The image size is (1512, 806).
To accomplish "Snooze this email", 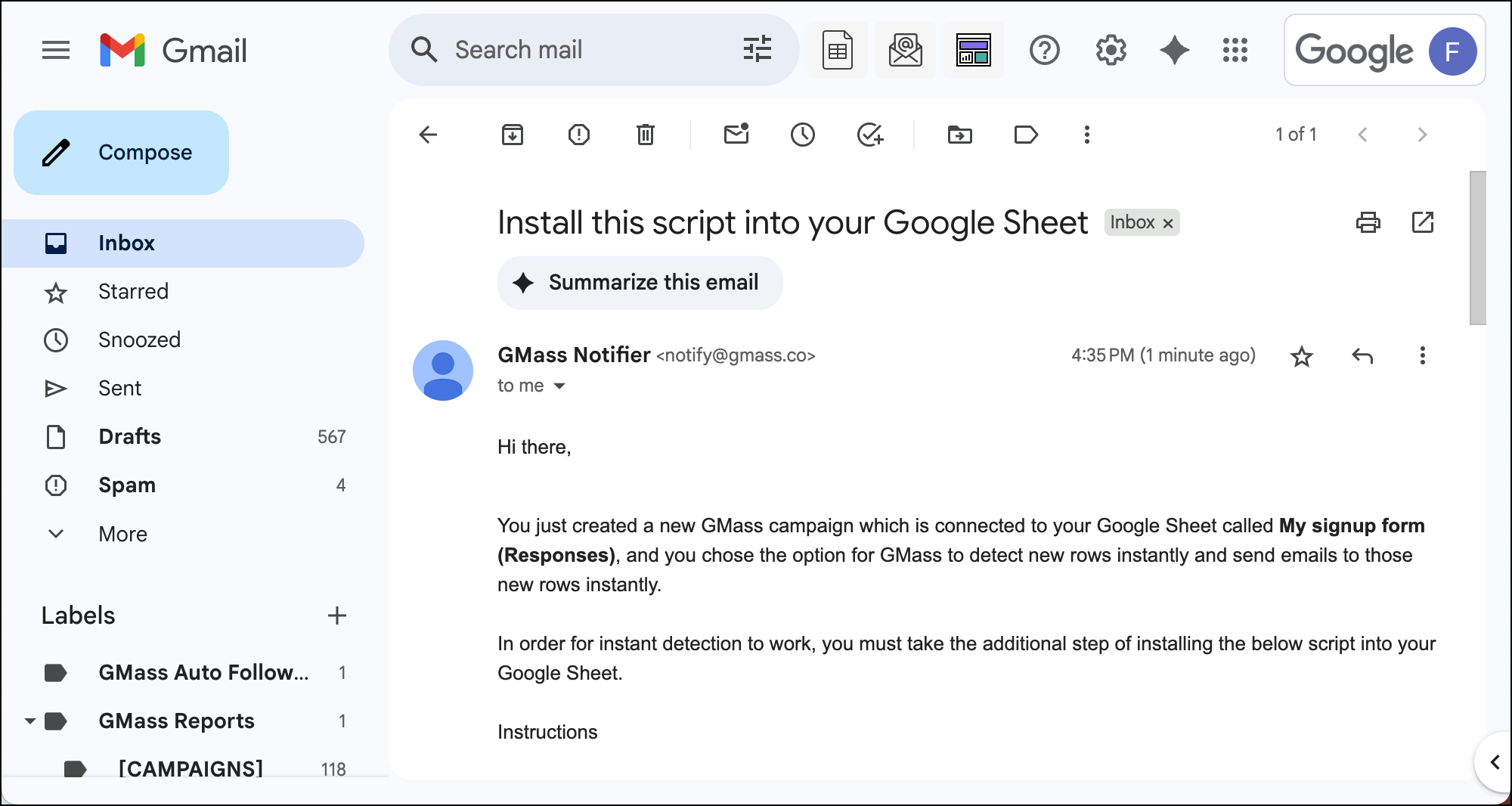I will pyautogui.click(x=802, y=135).
